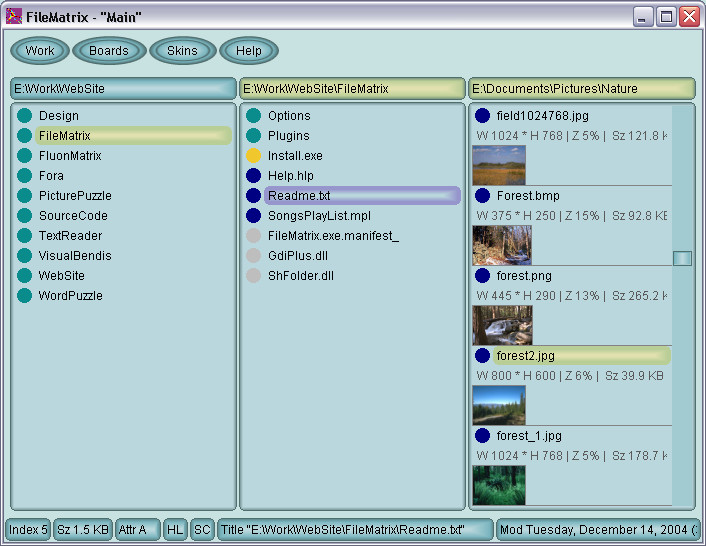Click the teal icon next to Plugins
This screenshot has width=706, height=546.
pos(253,136)
